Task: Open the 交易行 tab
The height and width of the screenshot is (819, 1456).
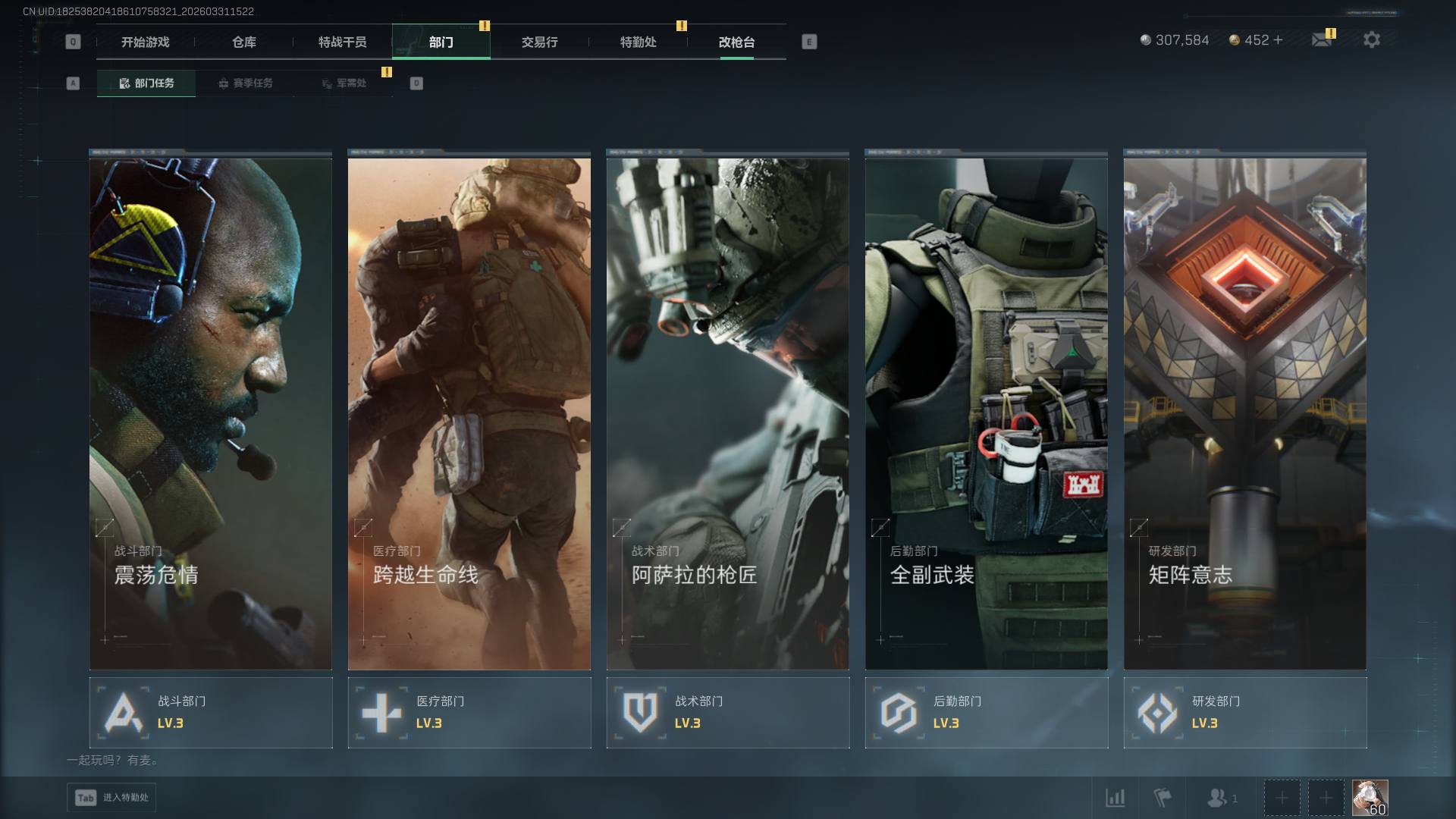Action: [x=539, y=42]
